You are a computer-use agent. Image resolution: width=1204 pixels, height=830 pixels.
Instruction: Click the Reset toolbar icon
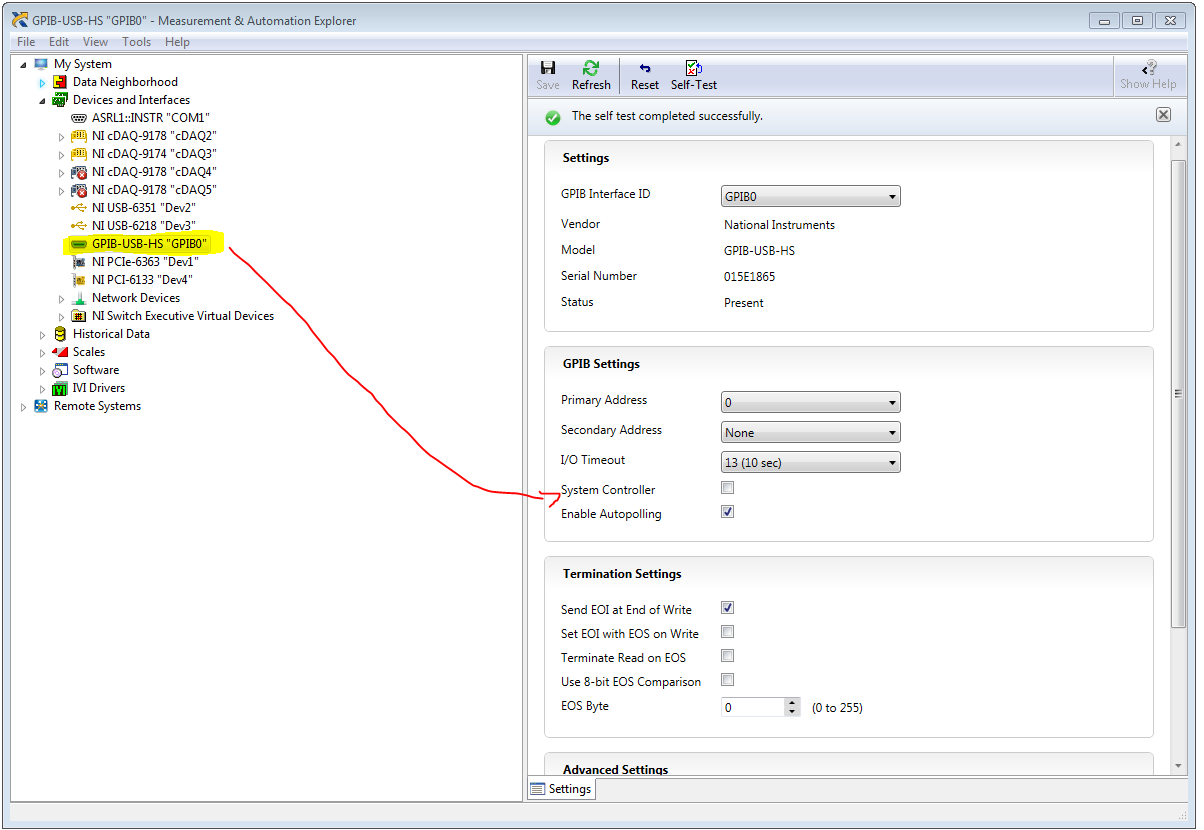tap(644, 68)
